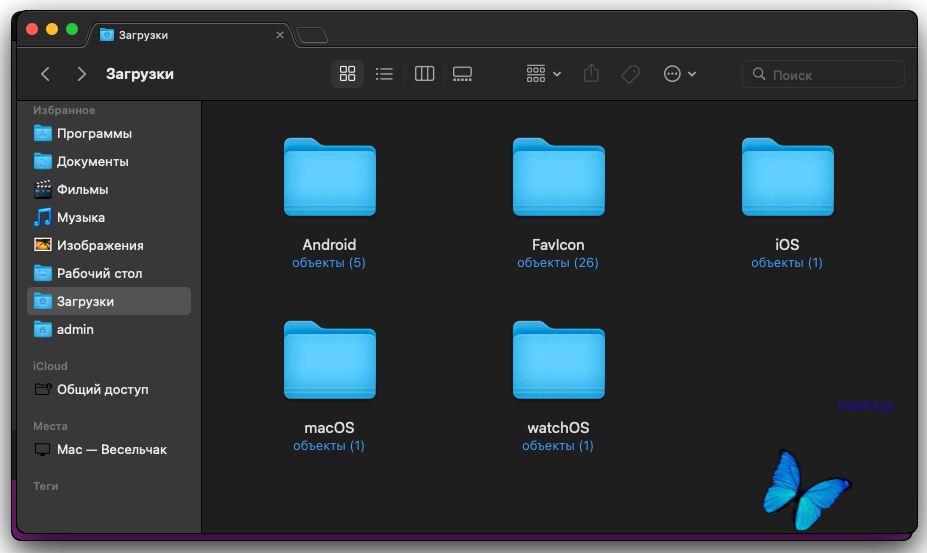Open the admin home folder in sidebar

point(109,329)
